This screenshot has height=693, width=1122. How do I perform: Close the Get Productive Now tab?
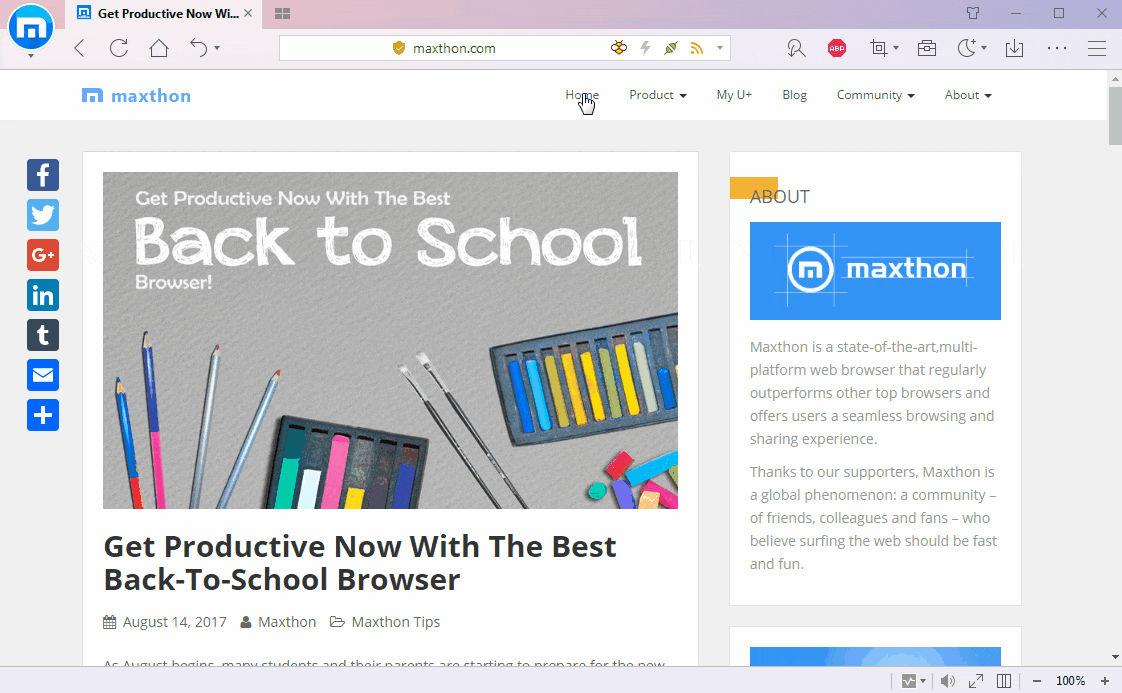(248, 13)
